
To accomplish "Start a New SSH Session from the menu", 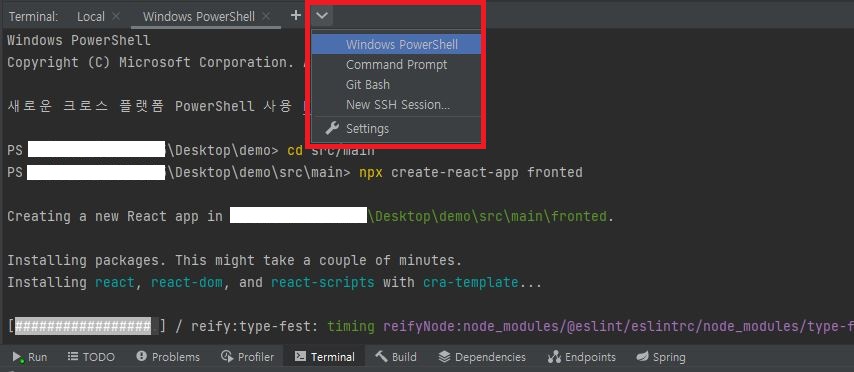I will (x=396, y=105).
